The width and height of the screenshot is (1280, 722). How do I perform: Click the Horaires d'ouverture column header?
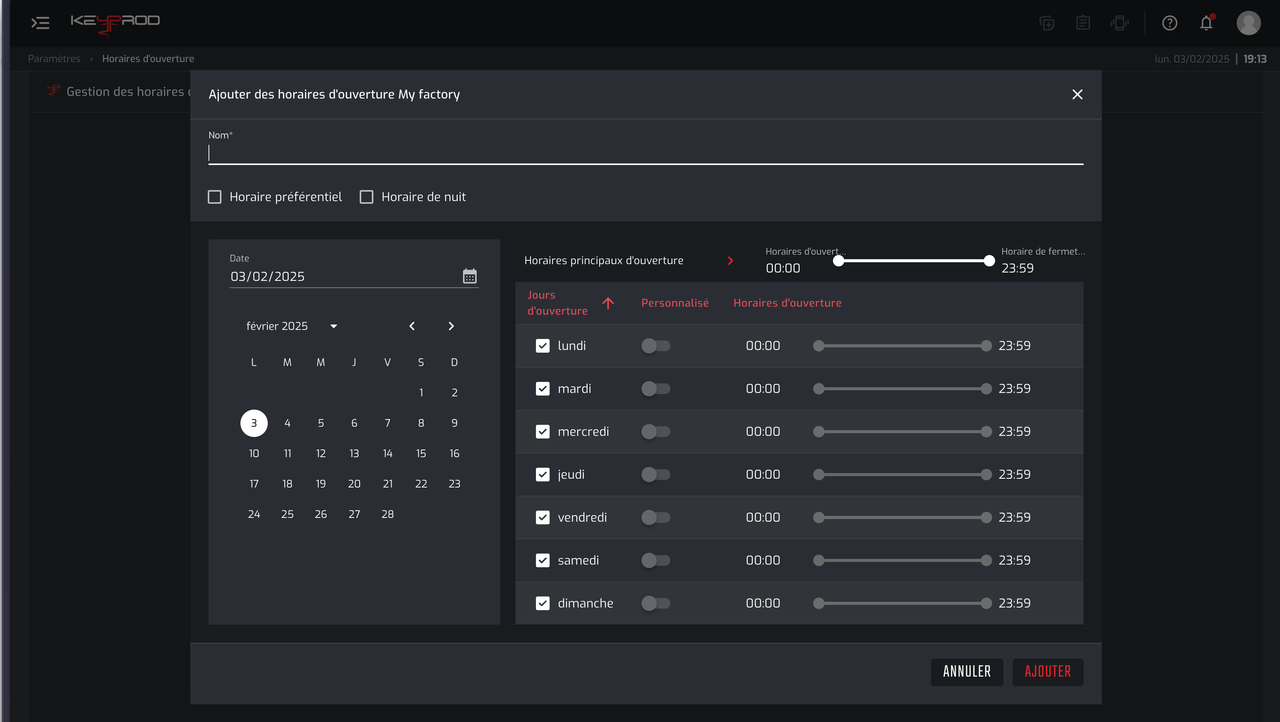(x=787, y=303)
